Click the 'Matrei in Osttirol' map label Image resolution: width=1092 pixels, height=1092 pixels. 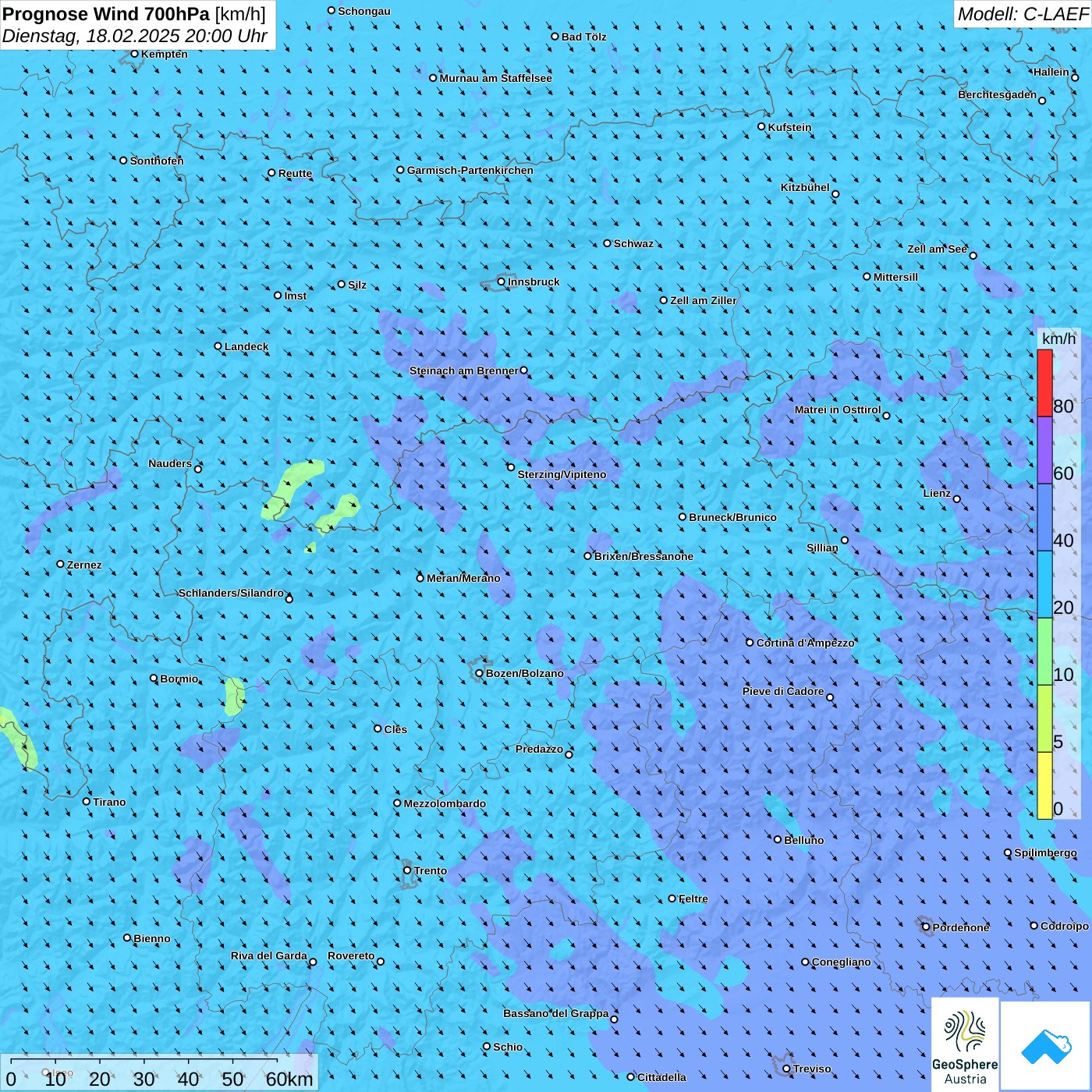pyautogui.click(x=838, y=409)
